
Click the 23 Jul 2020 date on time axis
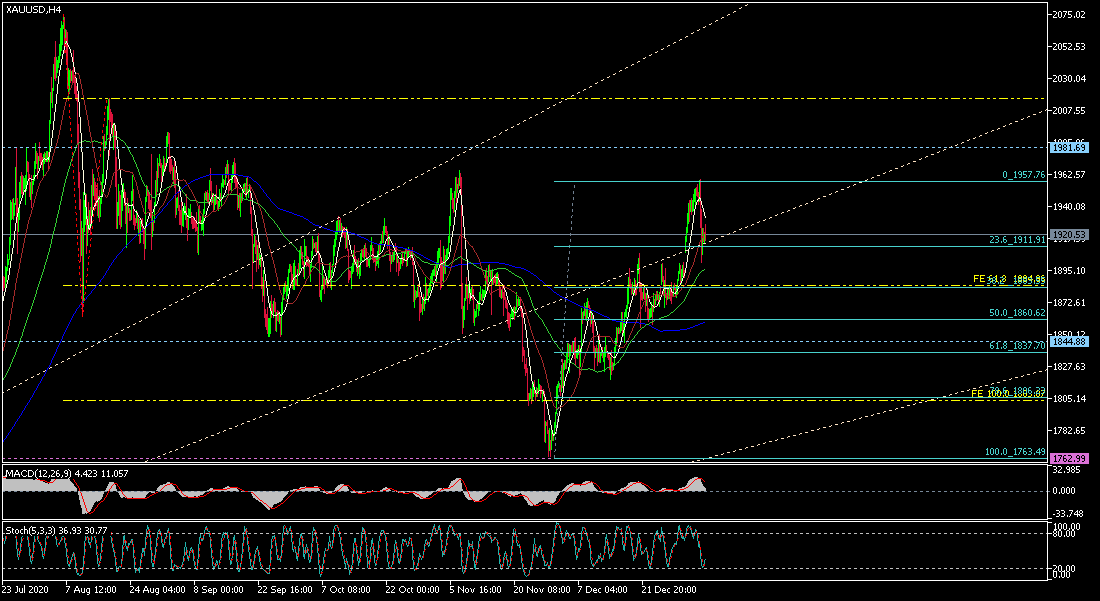click(25, 590)
